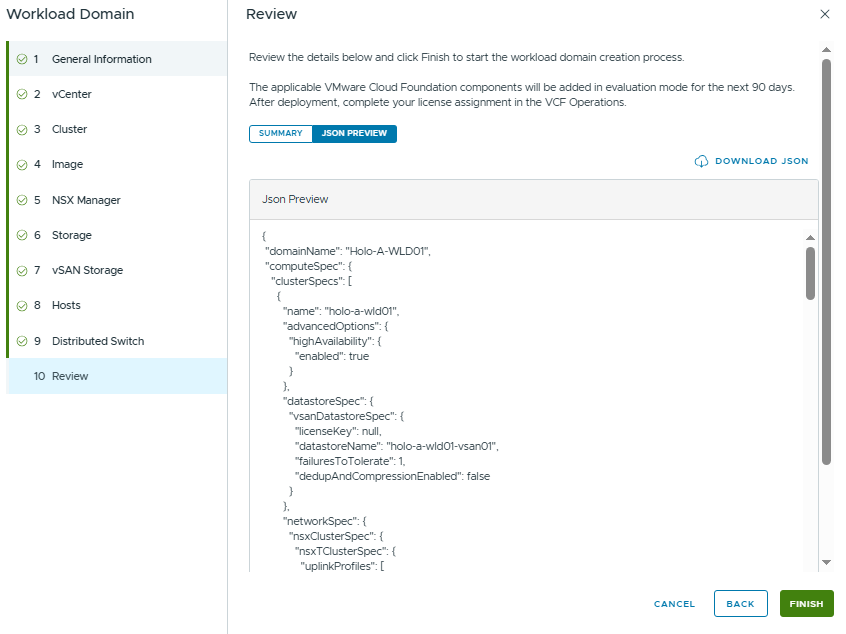This screenshot has height=634, width=846.
Task: Jump to the Image step
Action: pyautogui.click(x=67, y=164)
